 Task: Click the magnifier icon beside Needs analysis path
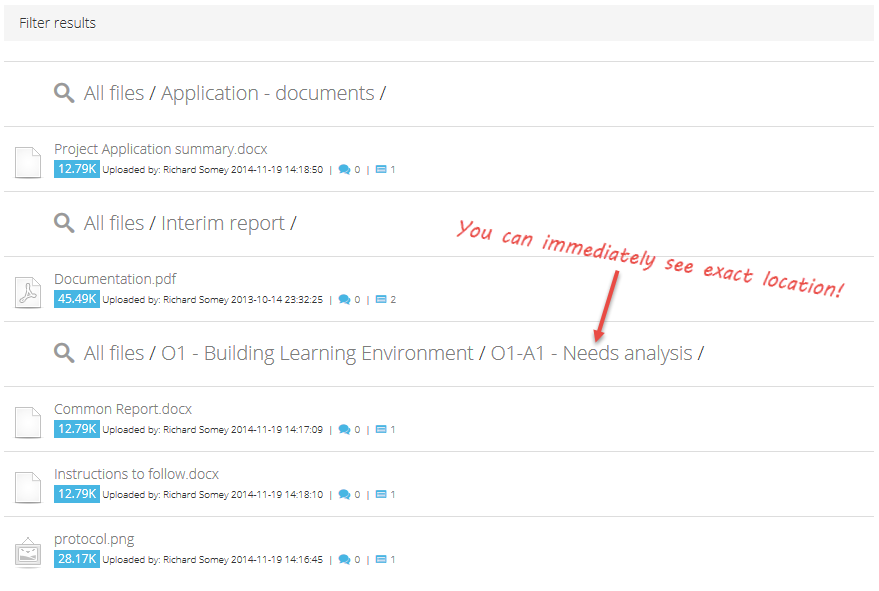[x=64, y=353]
